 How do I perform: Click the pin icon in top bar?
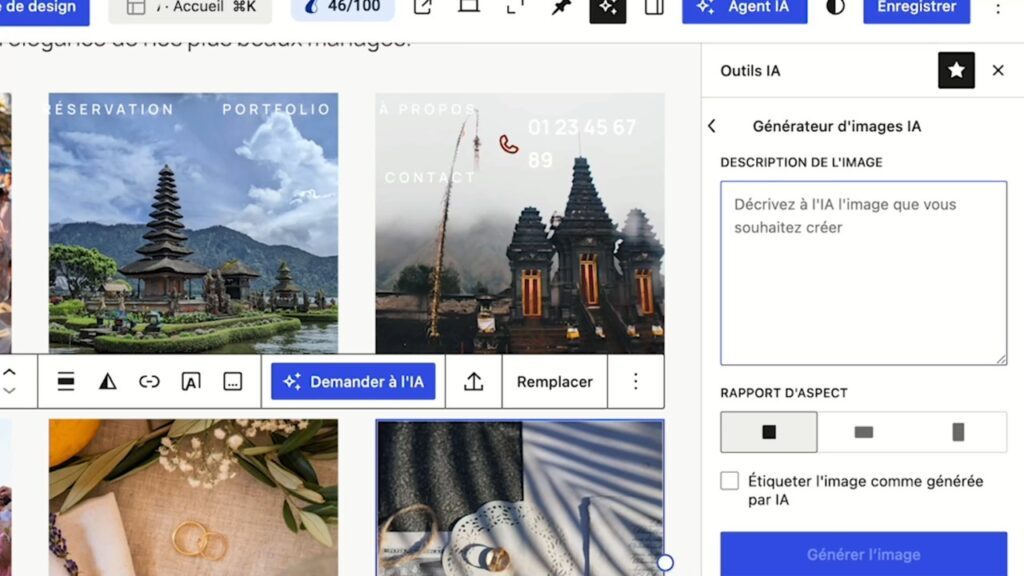[561, 7]
